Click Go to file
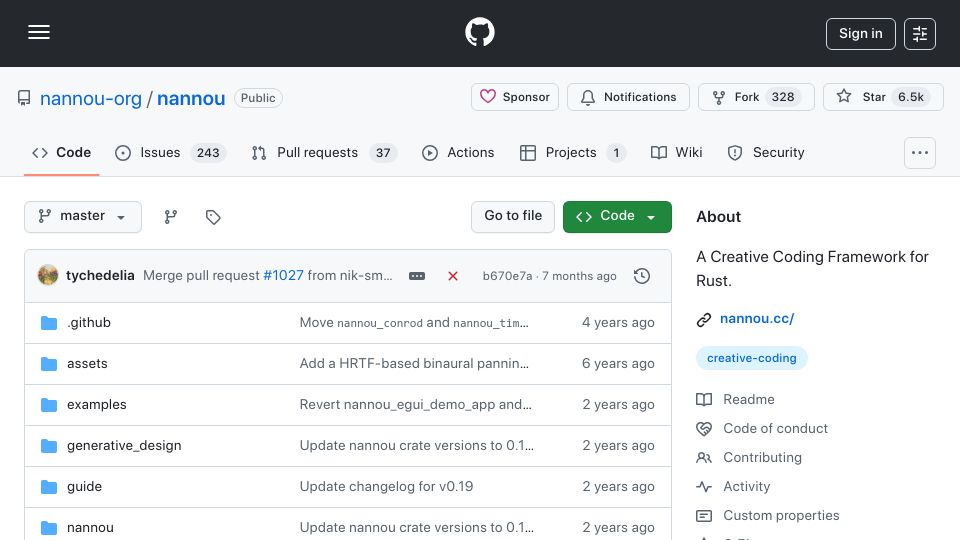 click(512, 217)
